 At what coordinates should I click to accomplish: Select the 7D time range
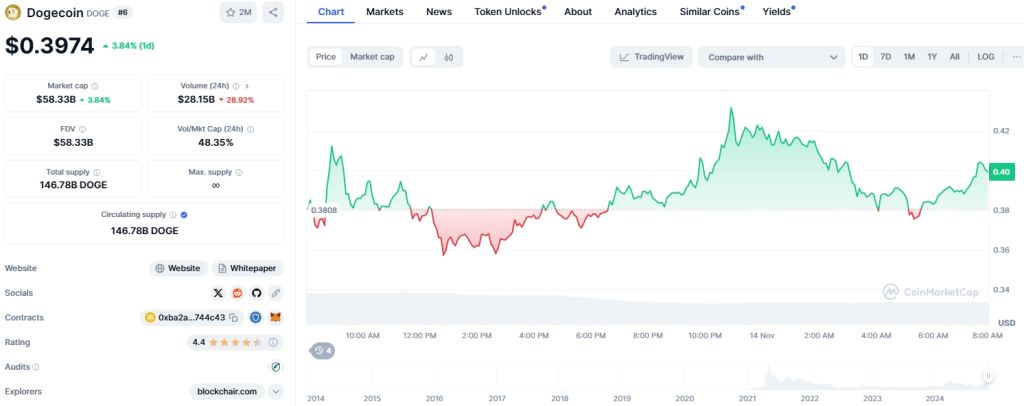tap(886, 57)
